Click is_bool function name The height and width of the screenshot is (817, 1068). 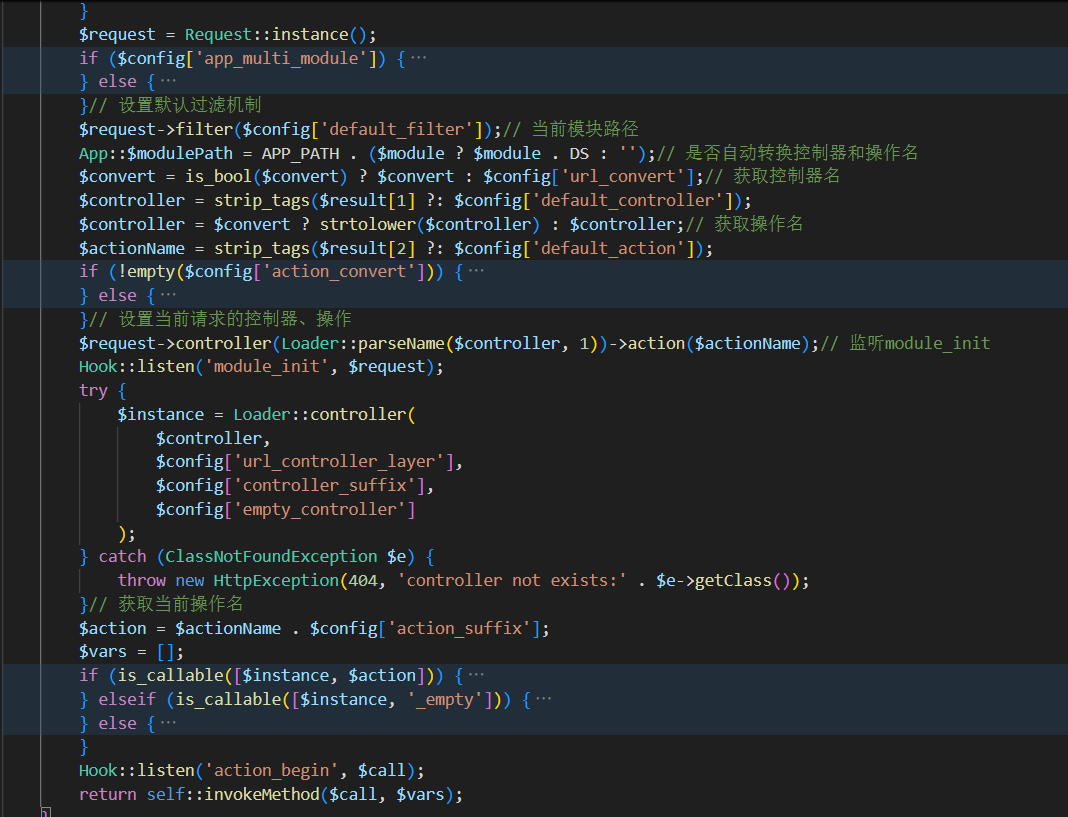click(x=219, y=176)
